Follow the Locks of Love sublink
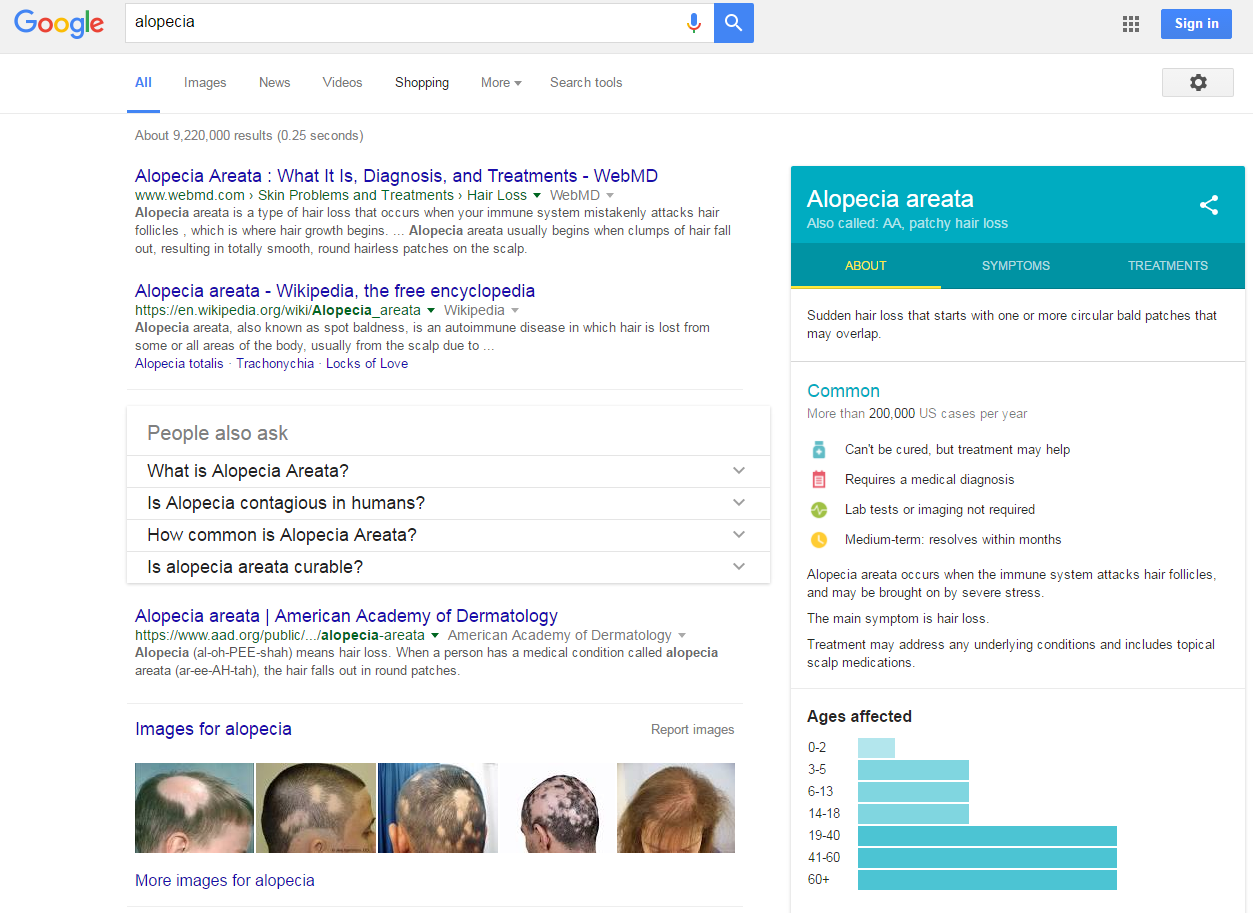Viewport: 1253px width, 913px height. pyautogui.click(x=367, y=364)
